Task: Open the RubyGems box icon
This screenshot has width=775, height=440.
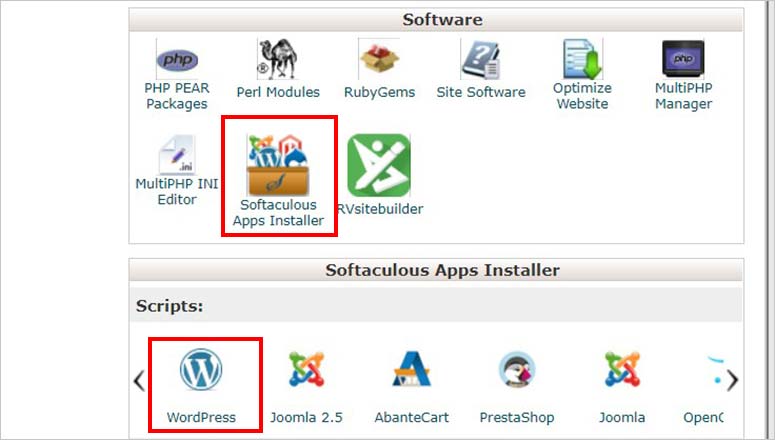Action: pos(379,59)
